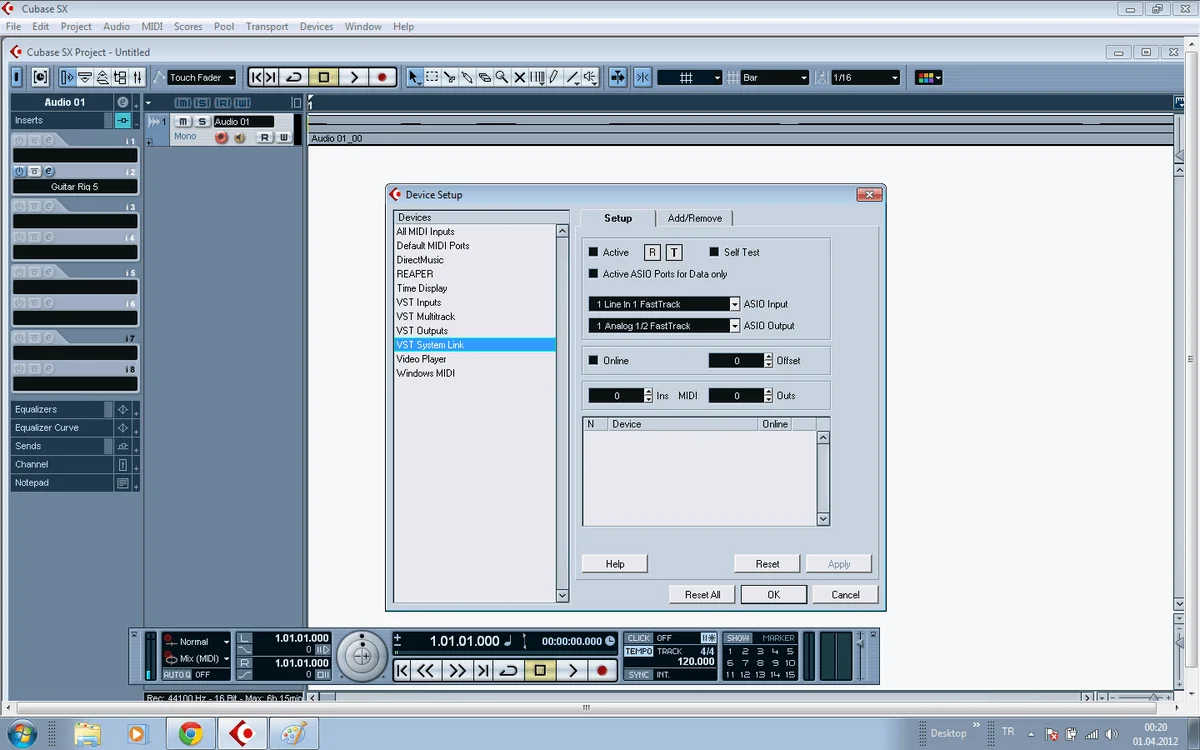Open the Mixer from the project toolbar

tap(137, 77)
